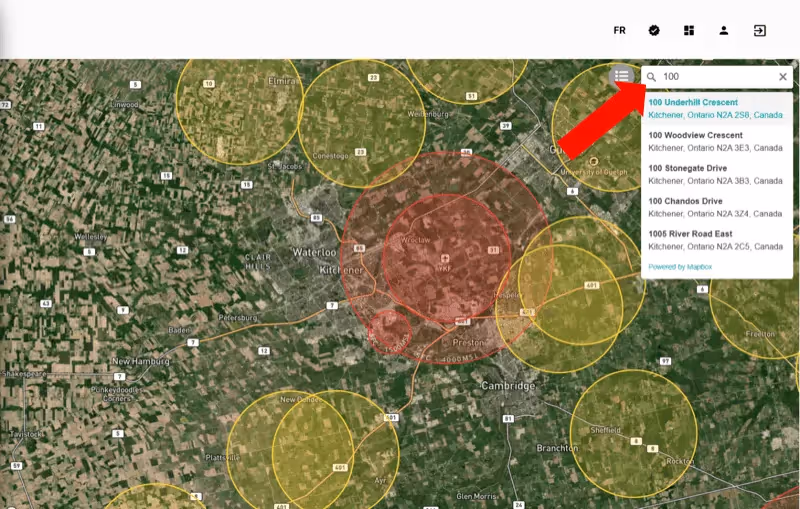The image size is (800, 509).
Task: Open the user profile icon
Action: 724,30
